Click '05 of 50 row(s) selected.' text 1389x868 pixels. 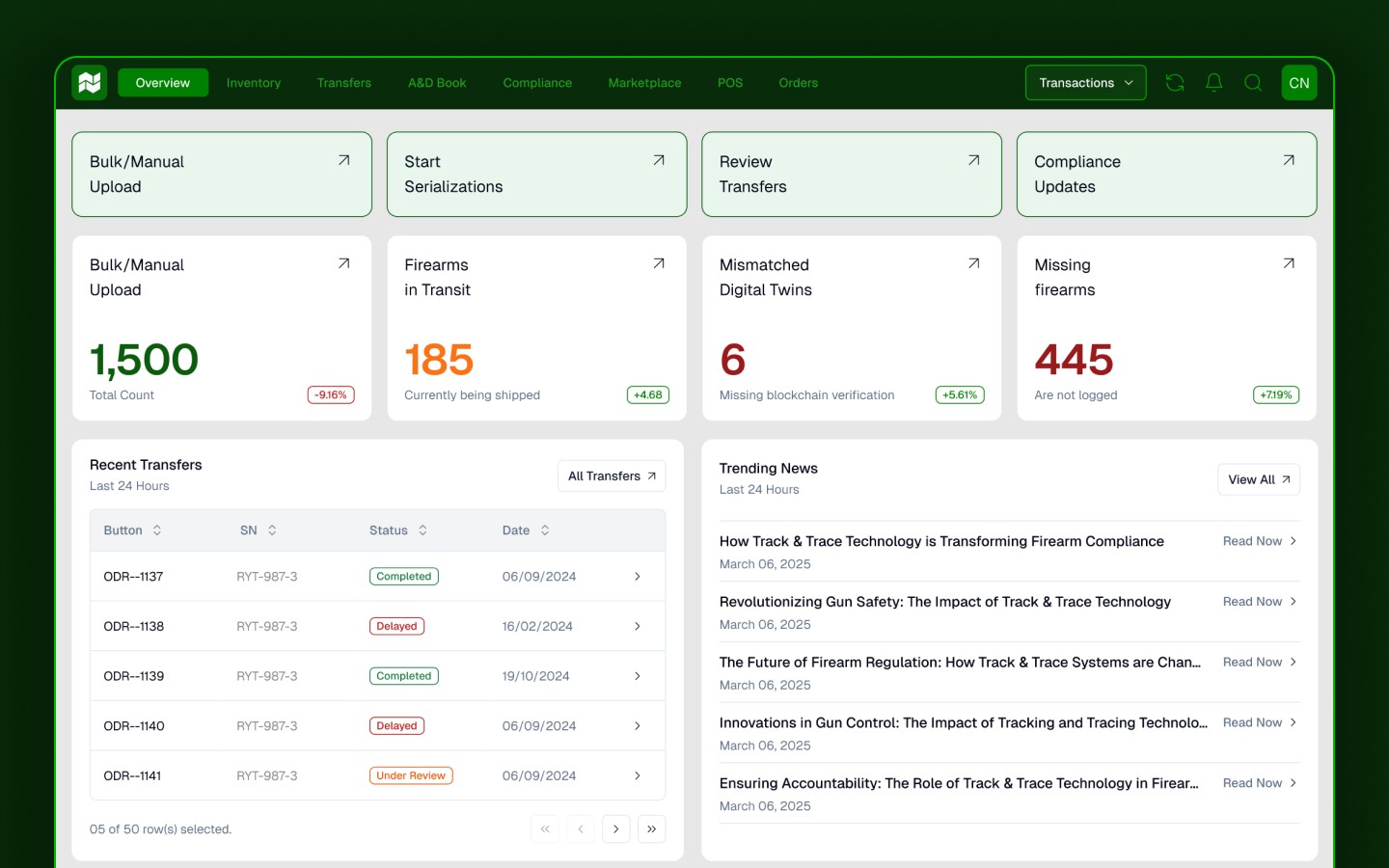click(x=161, y=829)
